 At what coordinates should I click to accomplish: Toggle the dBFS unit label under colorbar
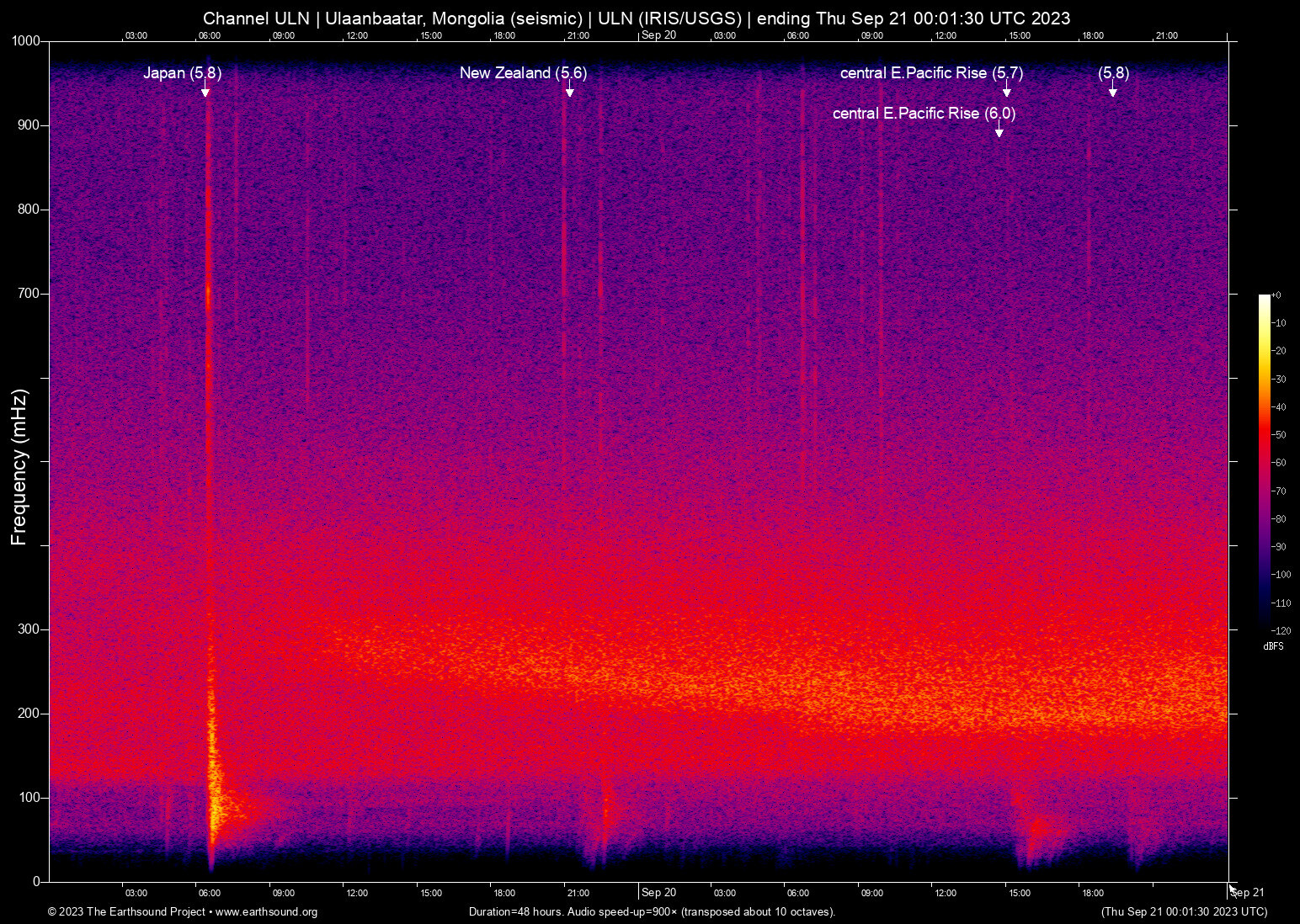1273,646
